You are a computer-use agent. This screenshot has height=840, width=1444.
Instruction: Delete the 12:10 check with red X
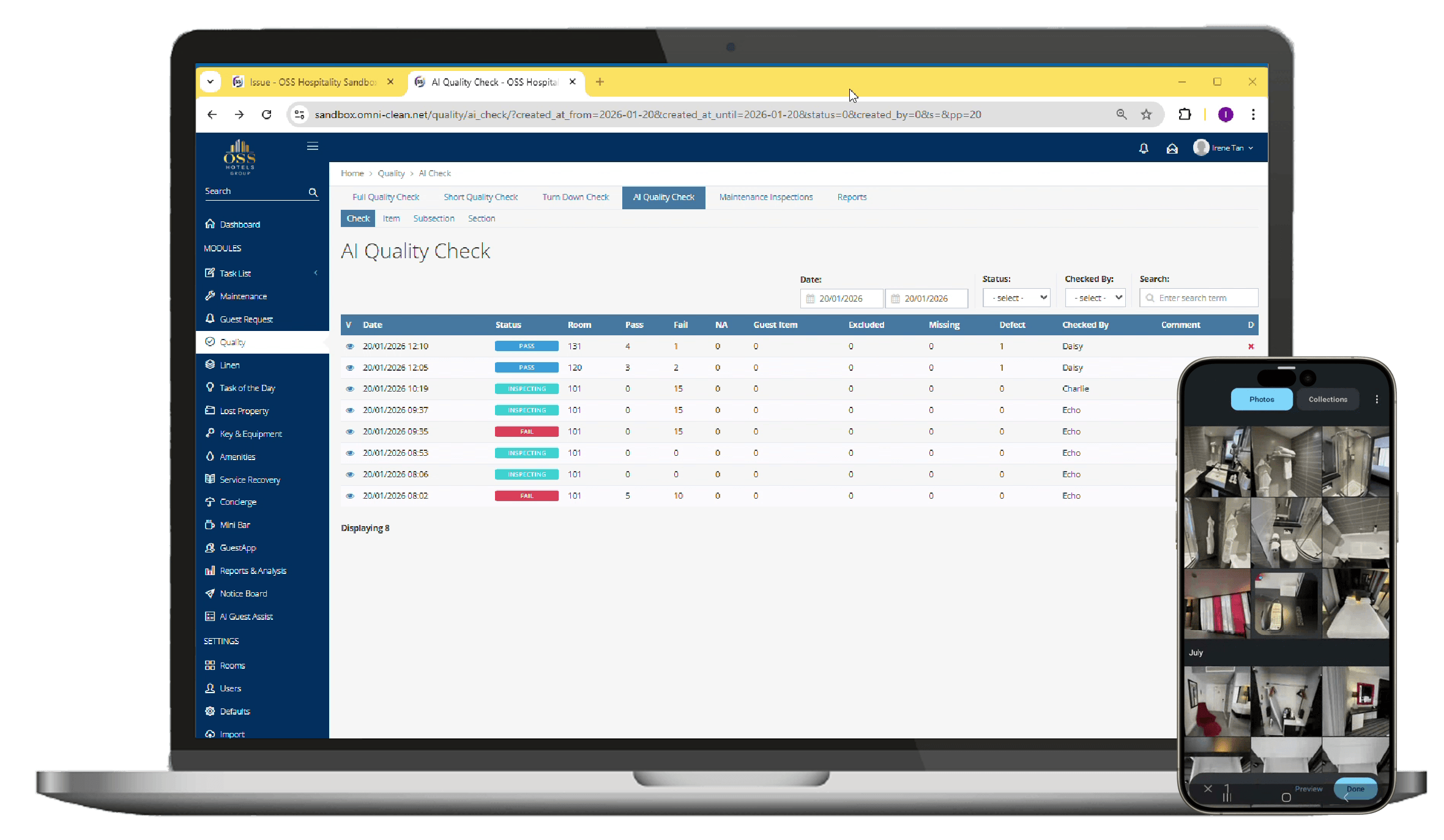coord(1251,346)
